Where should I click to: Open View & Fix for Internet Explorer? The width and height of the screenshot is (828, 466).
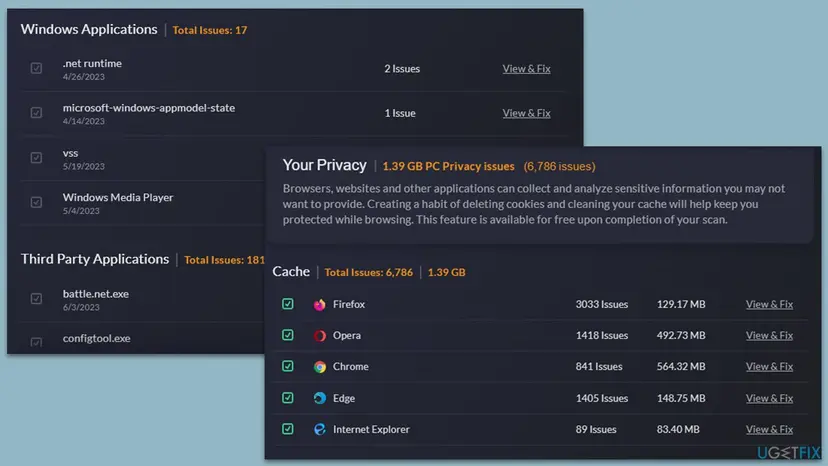point(769,430)
